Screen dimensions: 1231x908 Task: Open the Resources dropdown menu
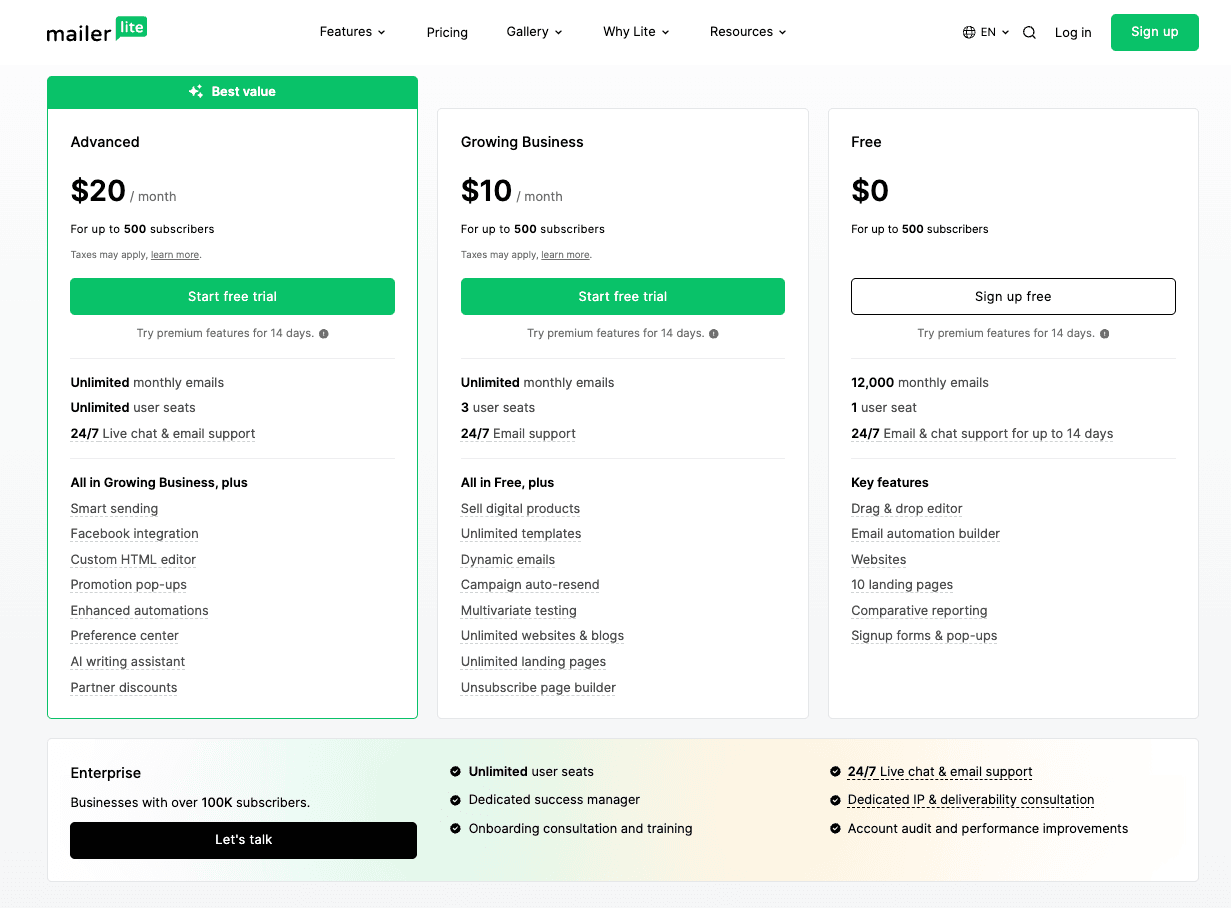coord(747,31)
